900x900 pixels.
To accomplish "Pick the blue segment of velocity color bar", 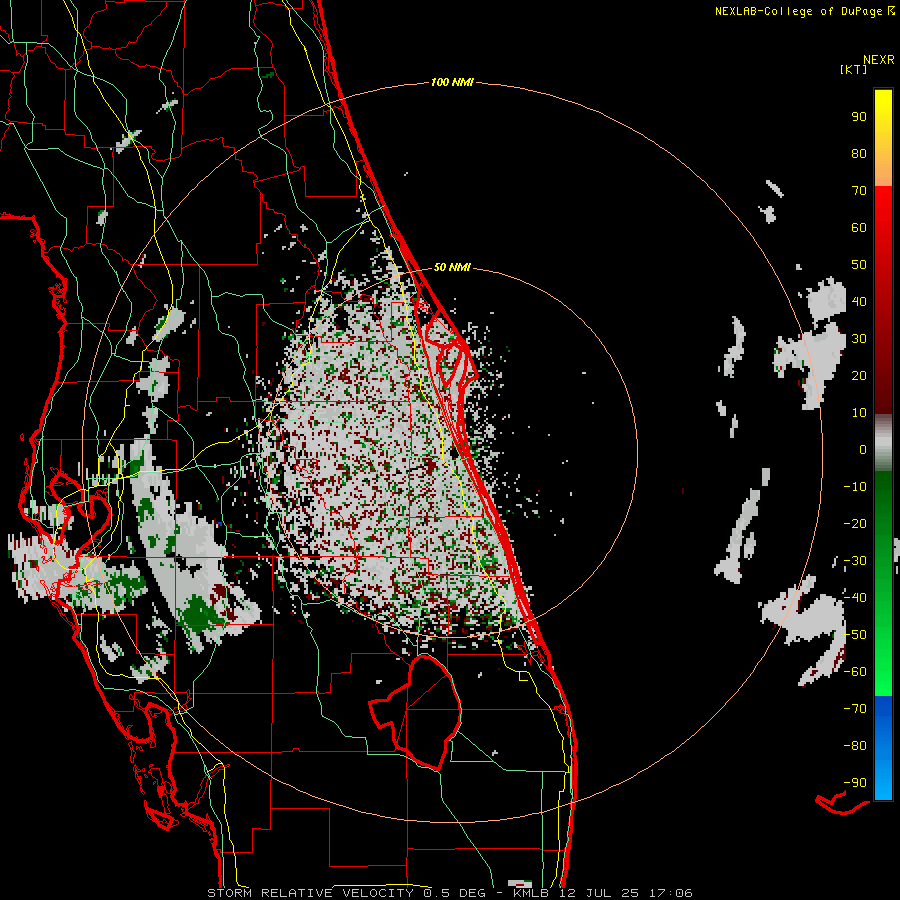I will click(x=883, y=748).
